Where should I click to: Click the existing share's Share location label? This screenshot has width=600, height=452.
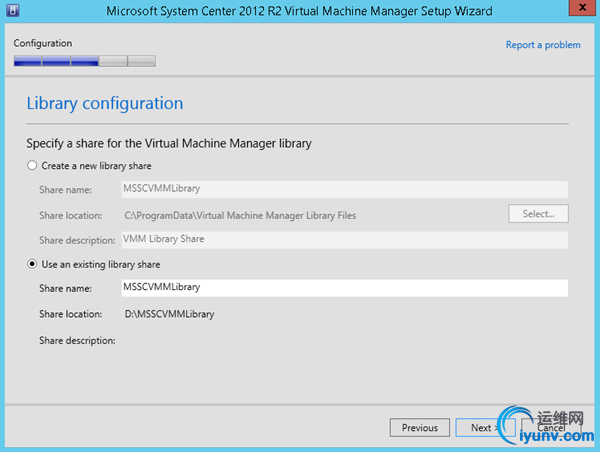pyautogui.click(x=71, y=314)
